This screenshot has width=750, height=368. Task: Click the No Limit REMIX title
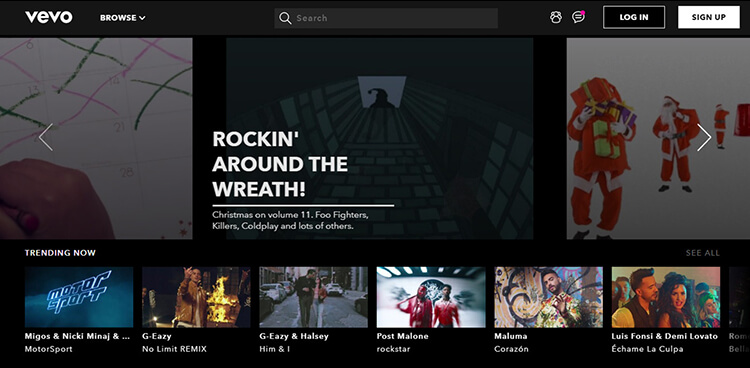(x=175, y=349)
